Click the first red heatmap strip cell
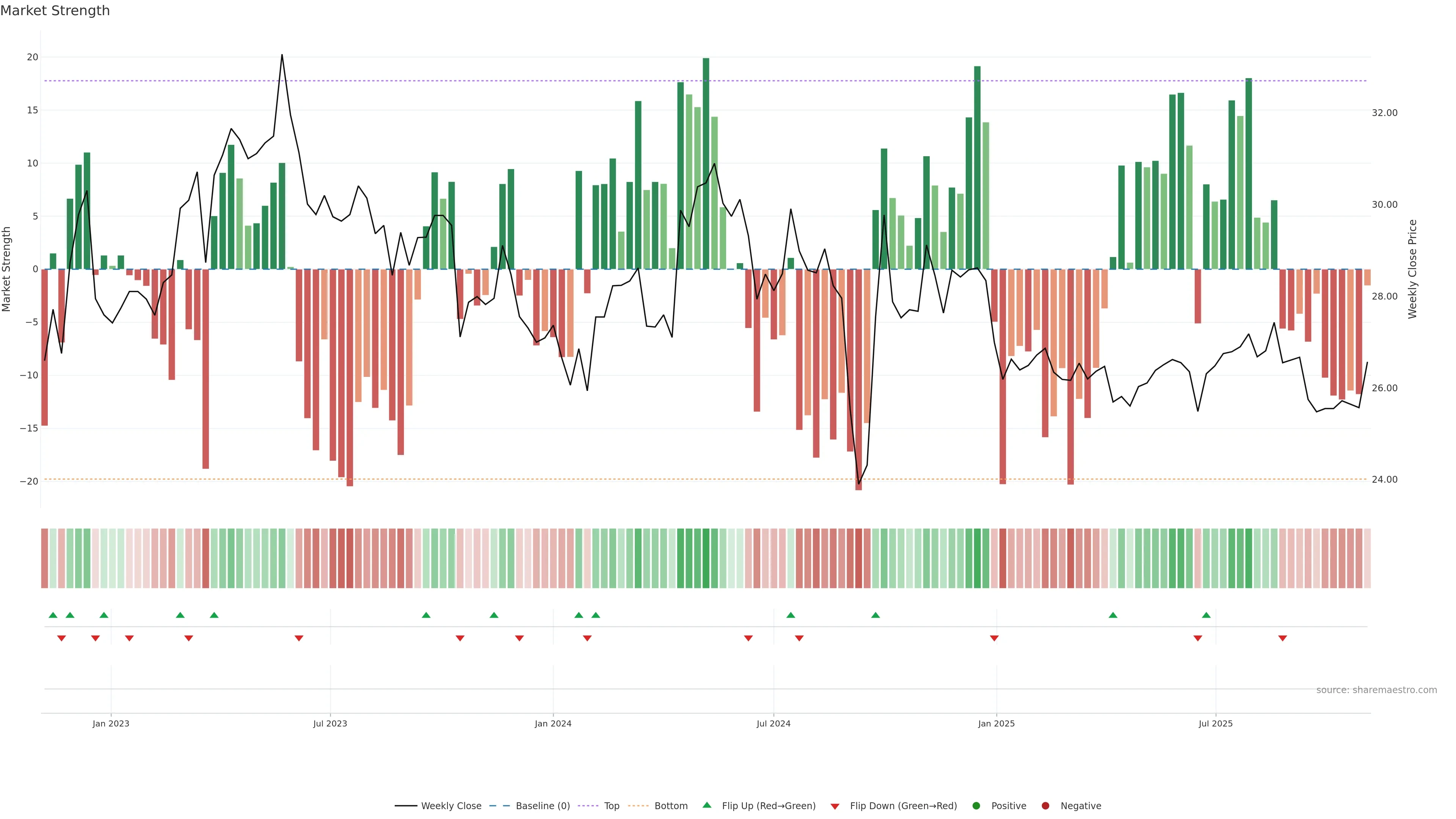Image resolution: width=1456 pixels, height=819 pixels. pyautogui.click(x=44, y=558)
